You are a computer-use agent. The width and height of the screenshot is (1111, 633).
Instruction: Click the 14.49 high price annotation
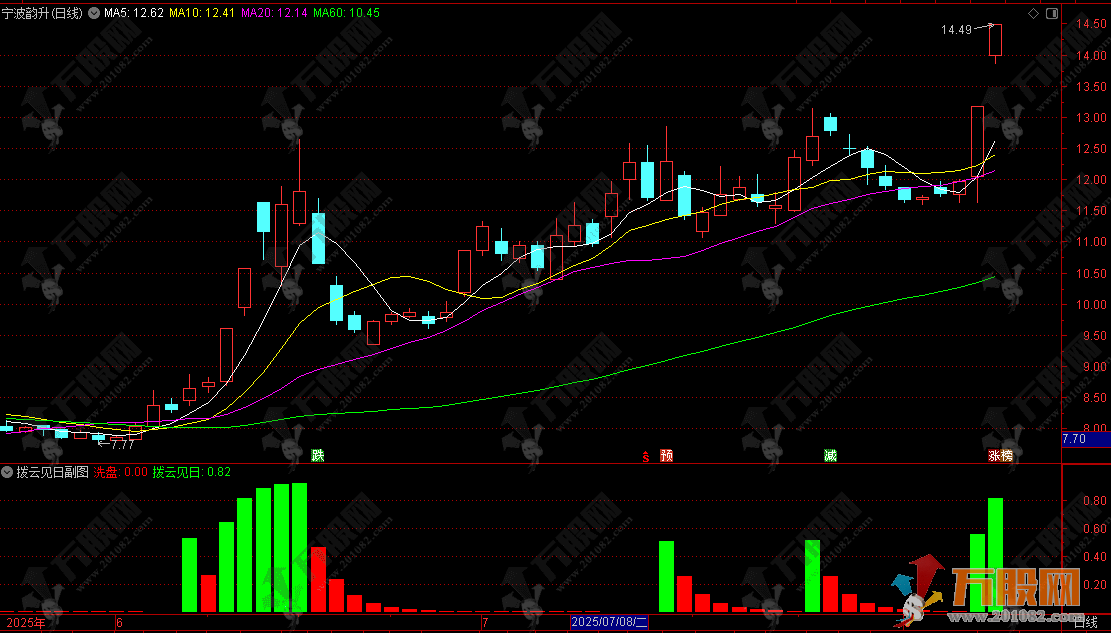pyautogui.click(x=955, y=30)
